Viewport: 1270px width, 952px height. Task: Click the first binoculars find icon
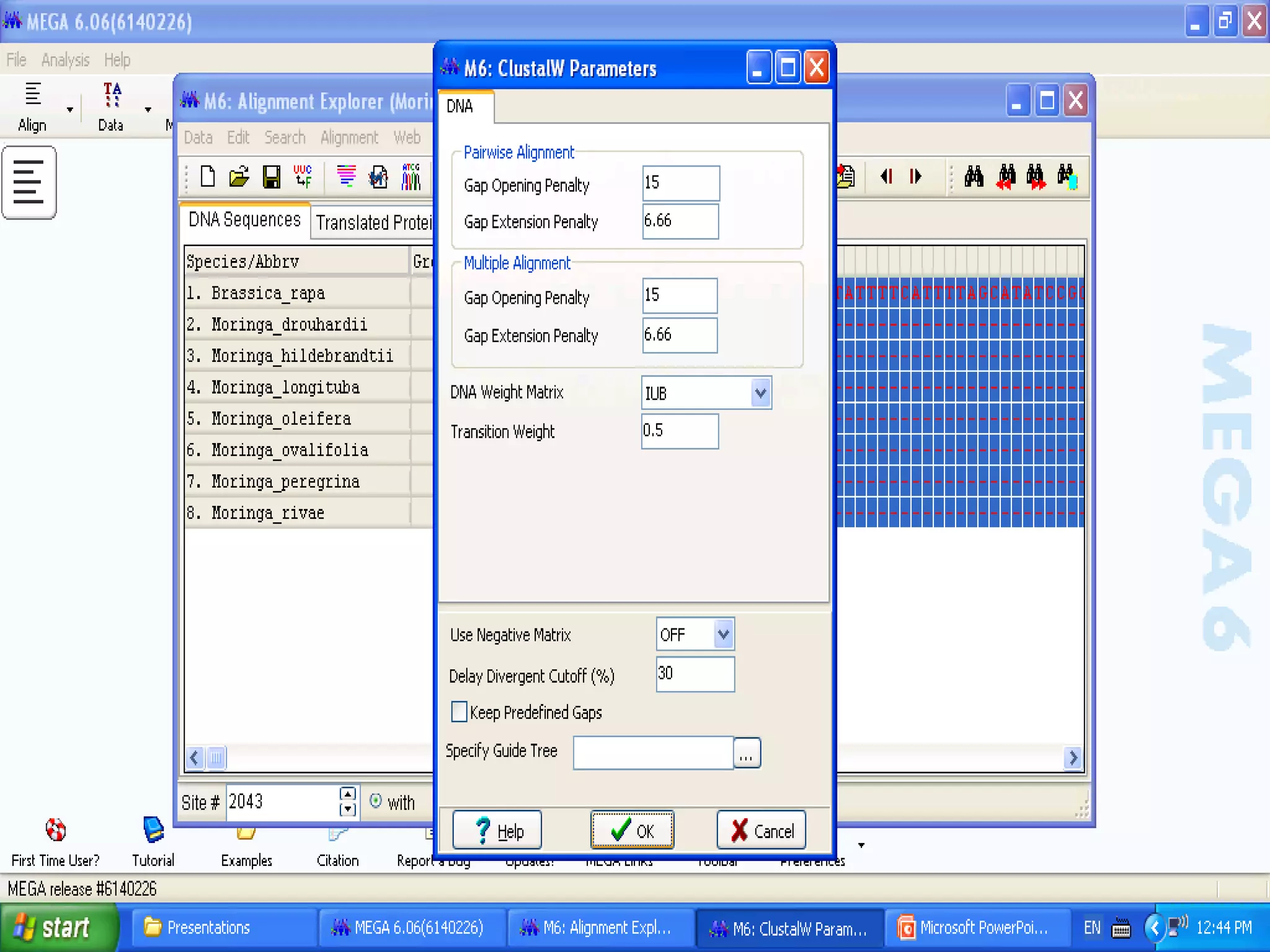coord(974,177)
